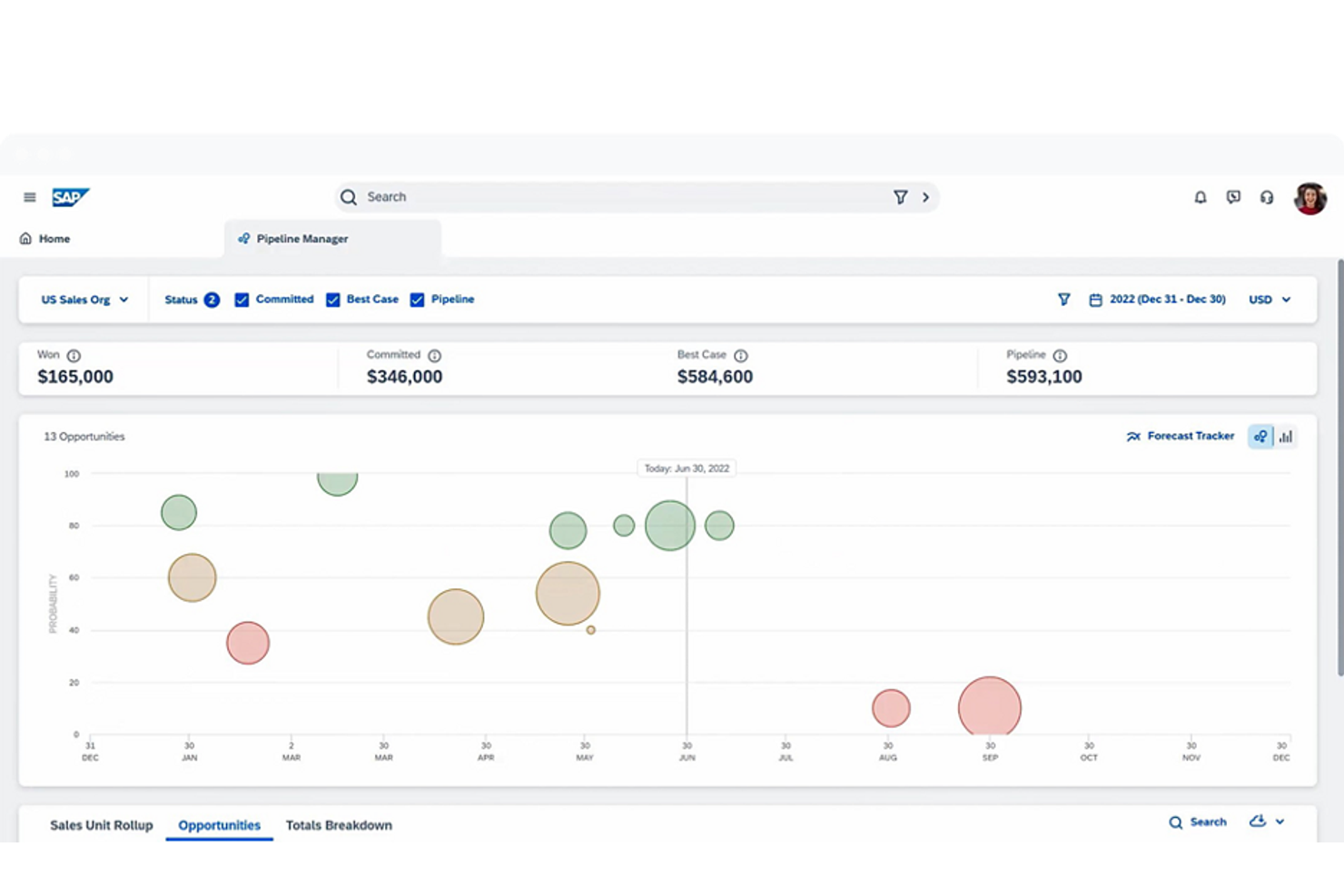Uncheck the Pipeline checkbox
1344x896 pixels.
pos(417,300)
